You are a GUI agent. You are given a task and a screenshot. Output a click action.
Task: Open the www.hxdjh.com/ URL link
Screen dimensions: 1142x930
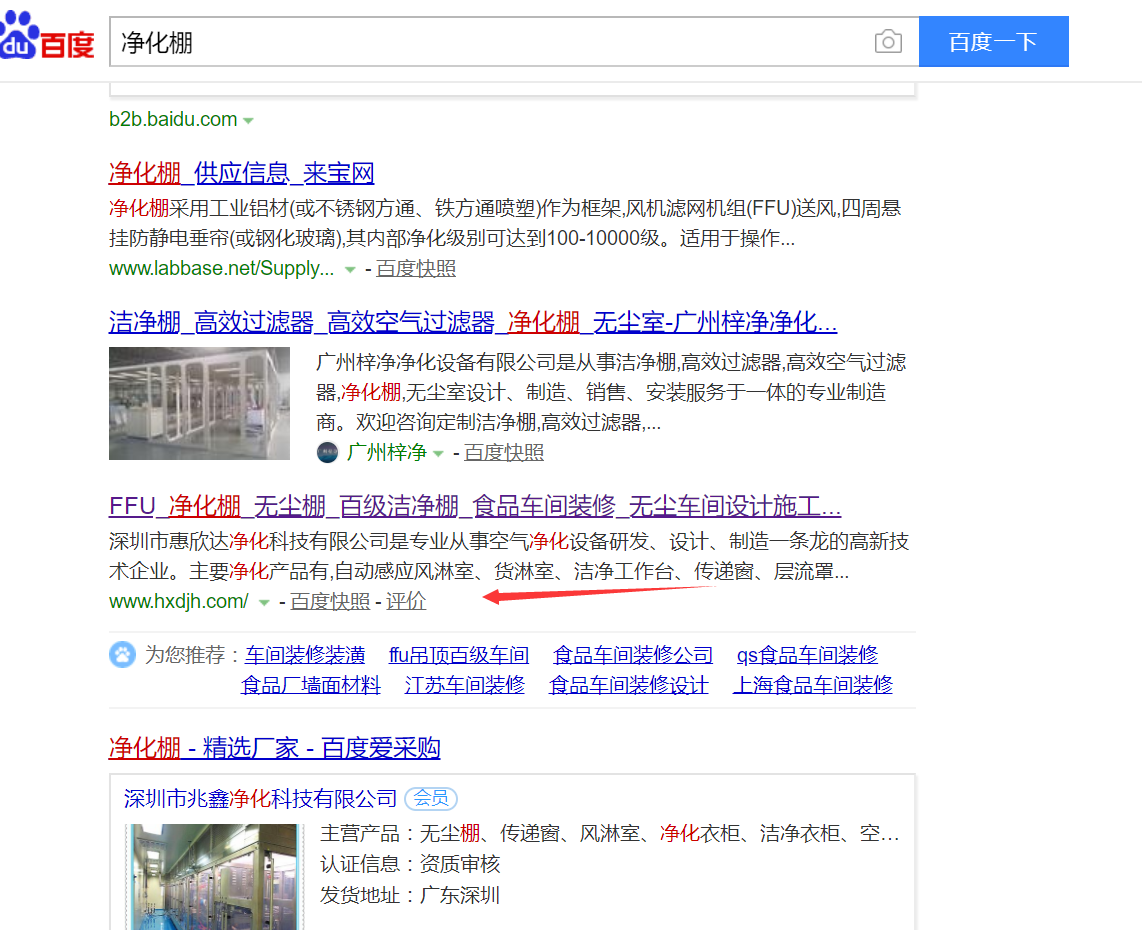point(179,602)
